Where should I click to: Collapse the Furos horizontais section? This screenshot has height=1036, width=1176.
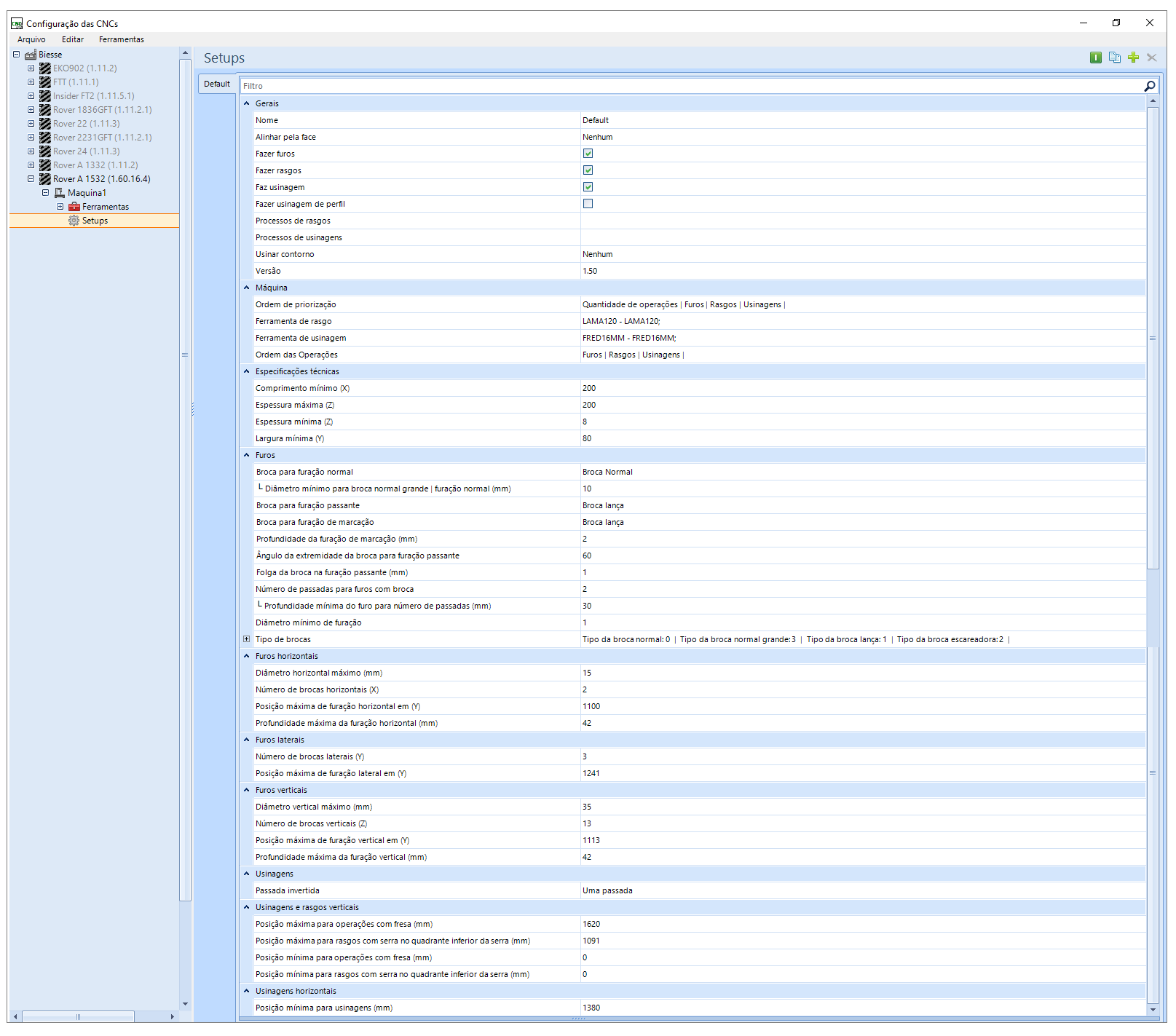point(246,656)
